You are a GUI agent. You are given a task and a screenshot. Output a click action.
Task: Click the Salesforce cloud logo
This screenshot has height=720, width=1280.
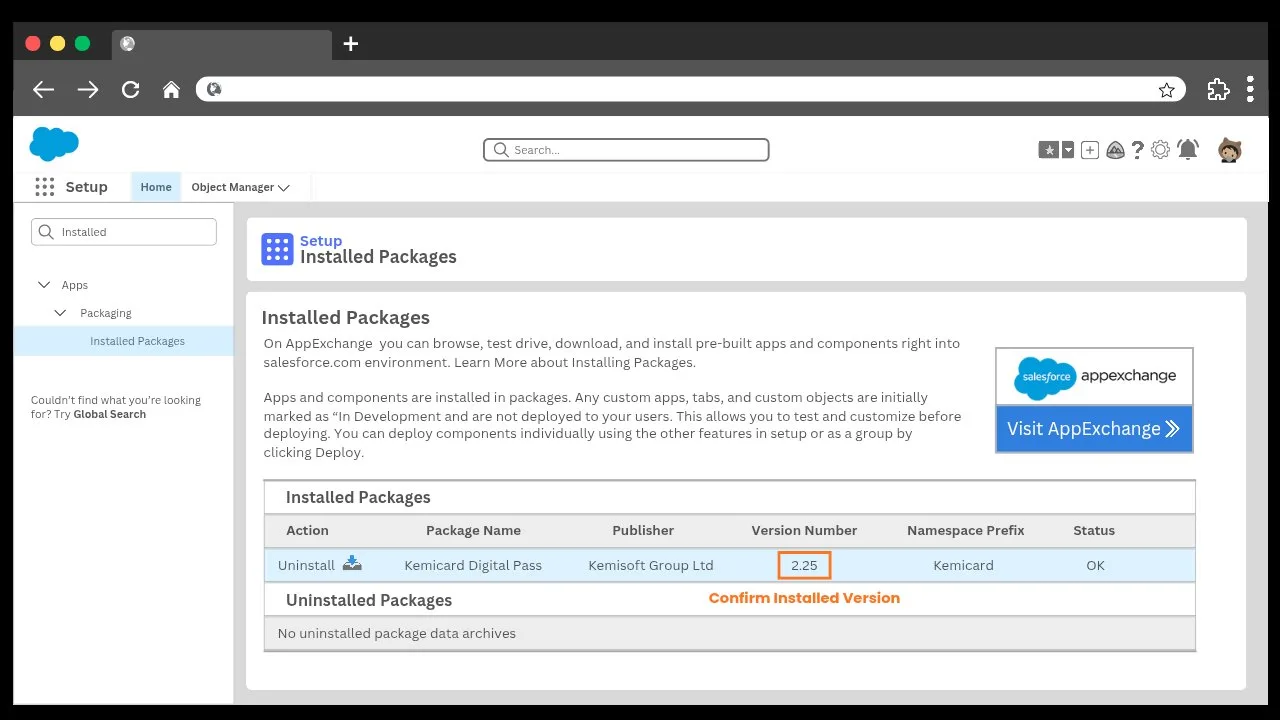[54, 144]
